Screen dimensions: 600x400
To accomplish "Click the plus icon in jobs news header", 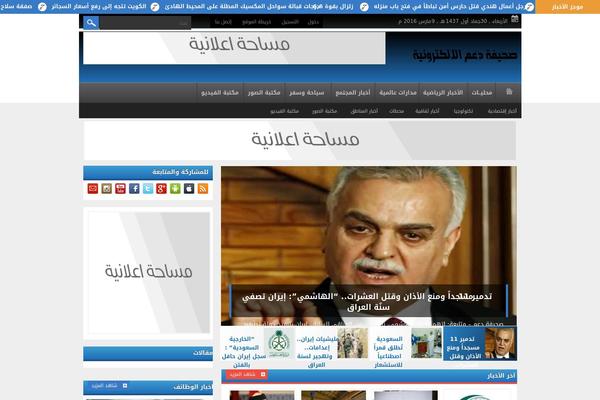I will [125, 386].
